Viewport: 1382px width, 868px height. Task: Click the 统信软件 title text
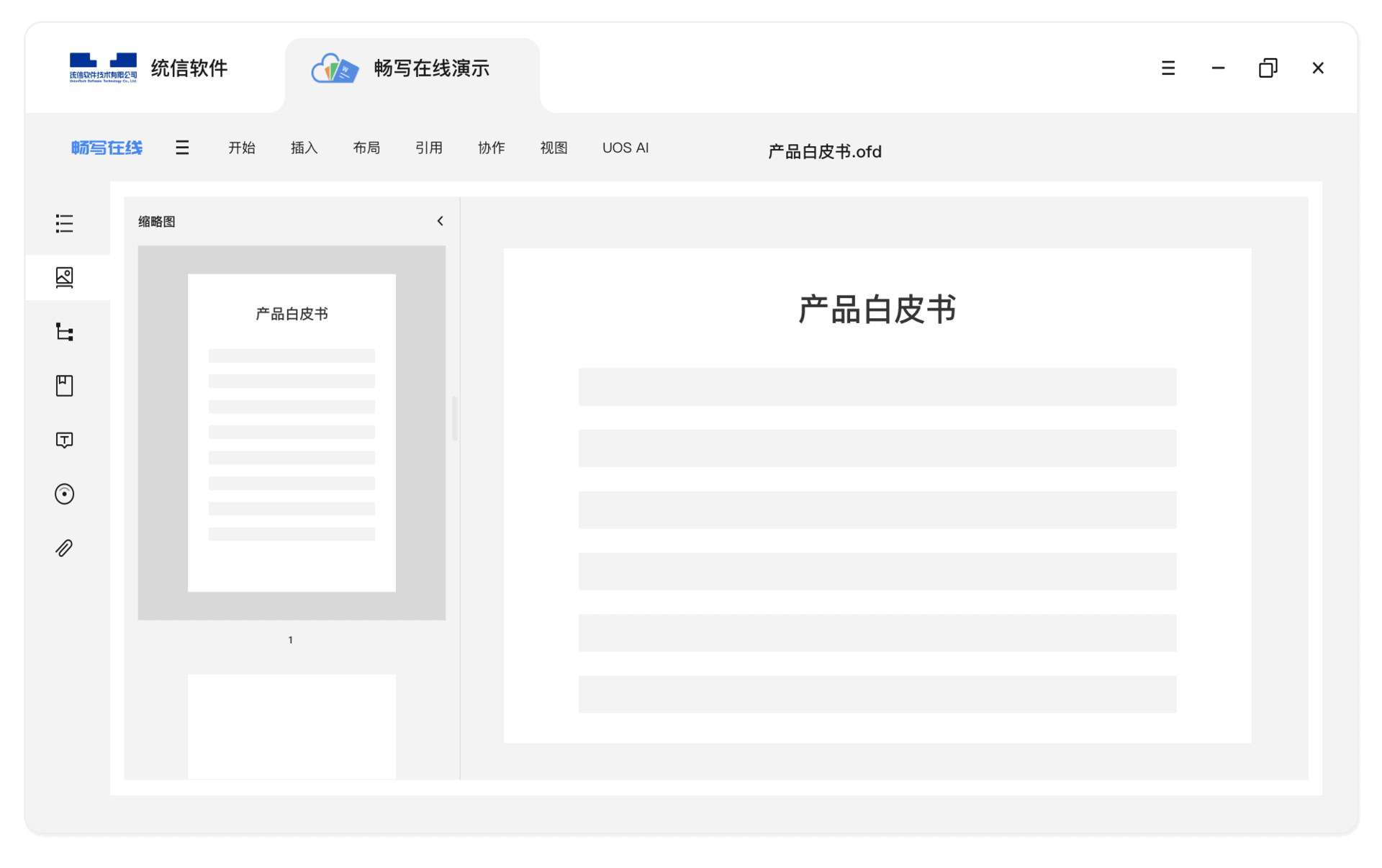coord(189,68)
